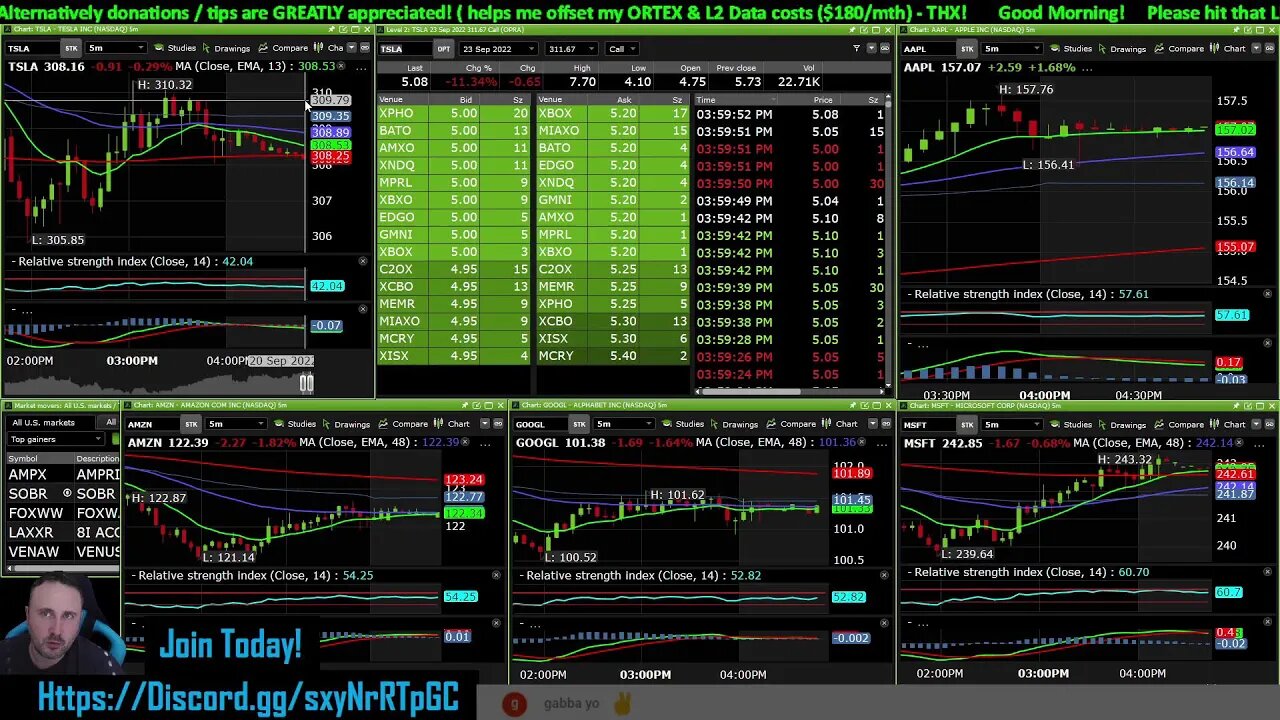The image size is (1280, 720).
Task: Click the TSLA symbol input in TSLA chart
Action: click(x=31, y=48)
